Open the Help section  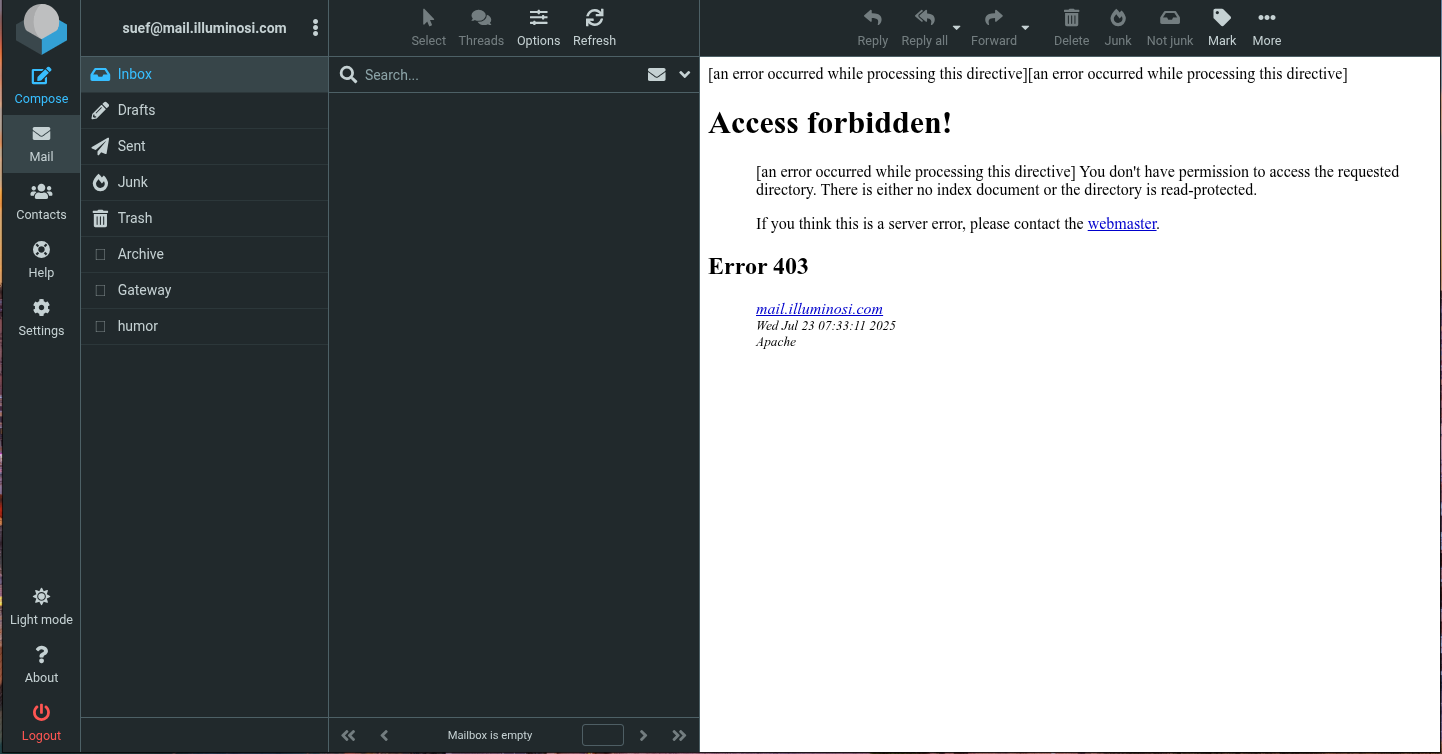tap(41, 260)
